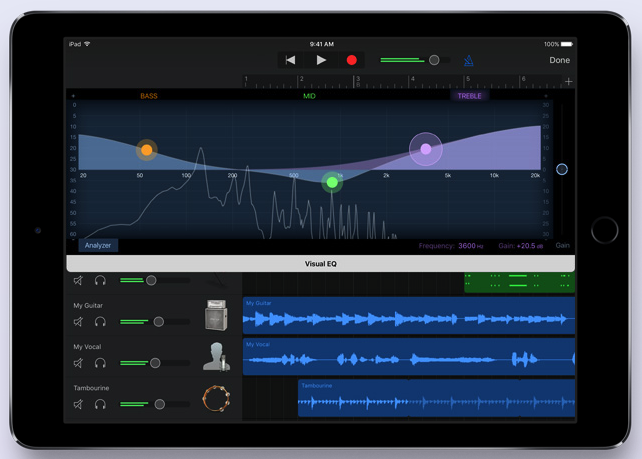This screenshot has width=642, height=459.
Task: Switch to the BASS band label
Action: point(148,96)
